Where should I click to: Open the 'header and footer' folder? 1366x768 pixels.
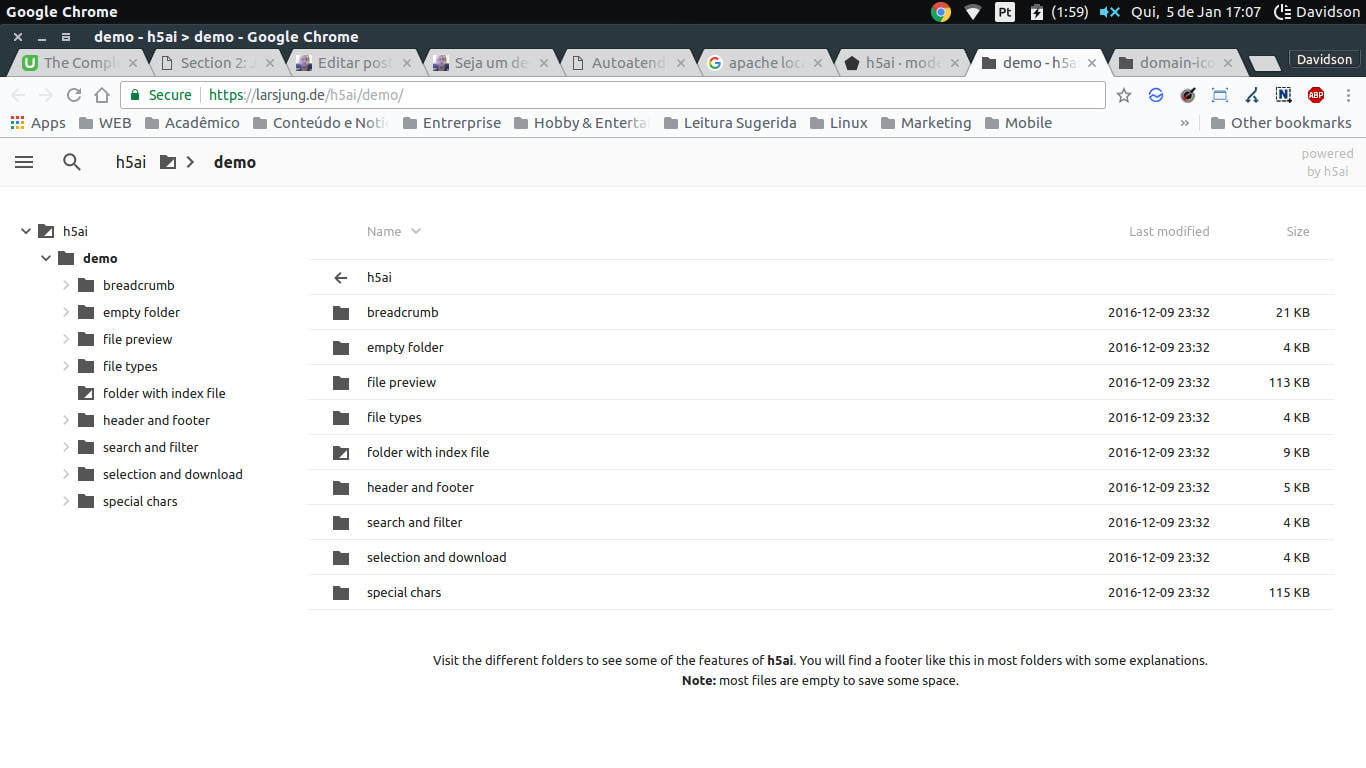pos(421,487)
